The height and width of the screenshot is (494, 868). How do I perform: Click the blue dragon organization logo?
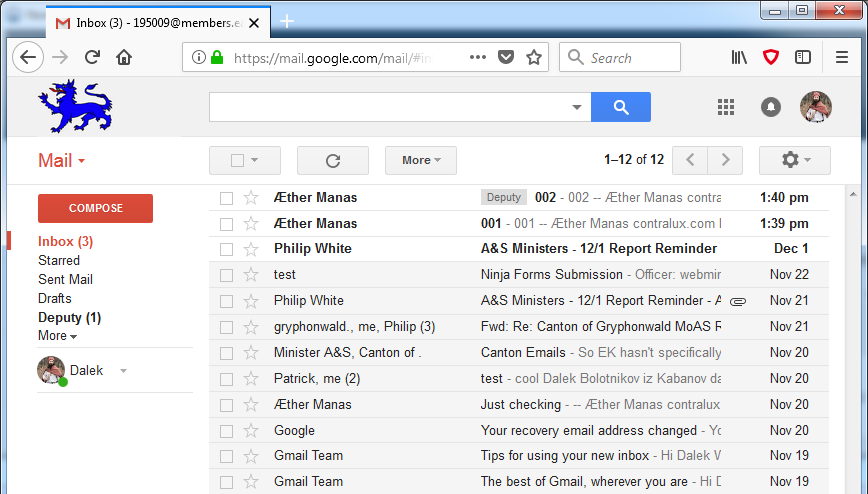[x=75, y=106]
